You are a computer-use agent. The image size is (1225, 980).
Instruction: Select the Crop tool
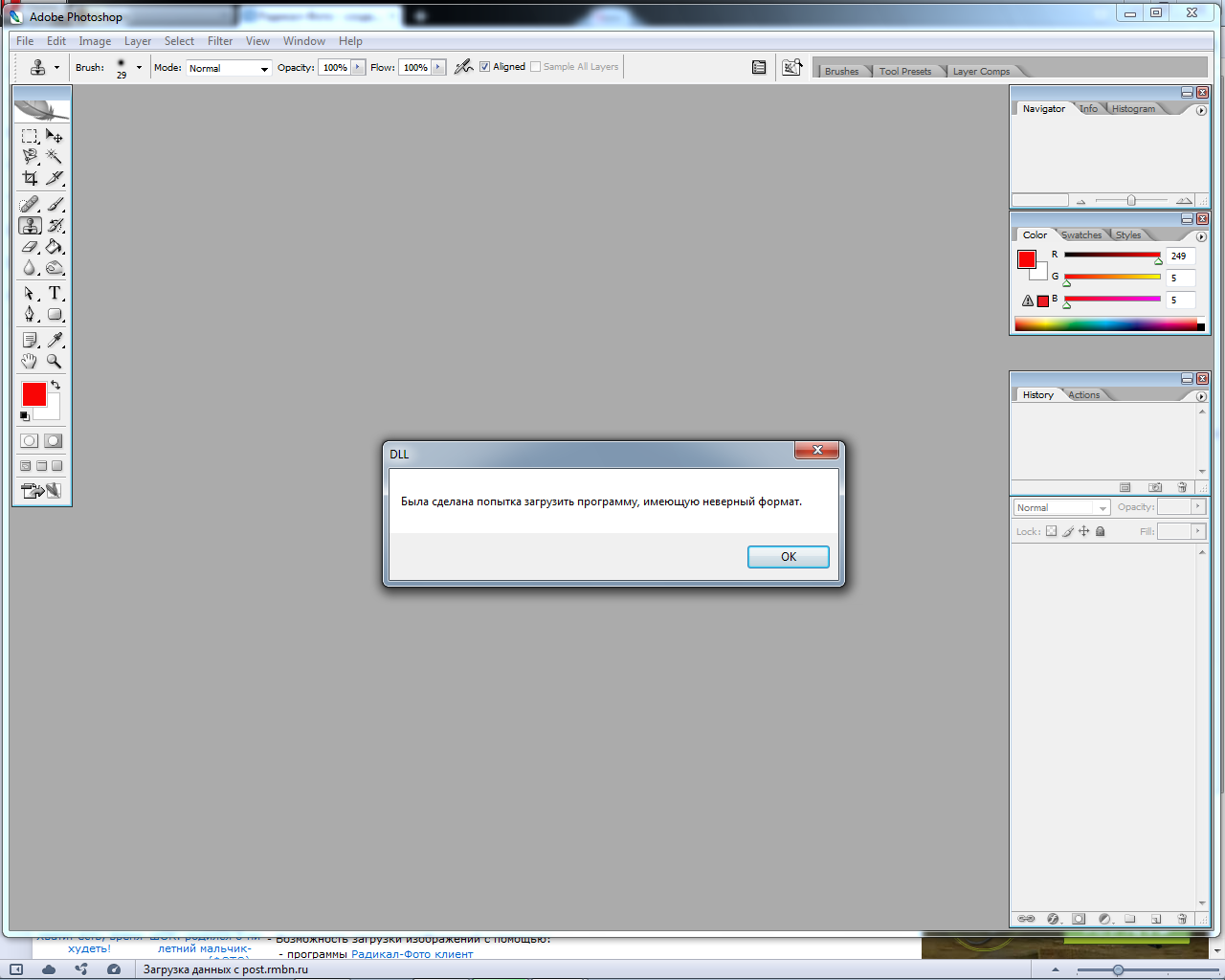pyautogui.click(x=30, y=178)
